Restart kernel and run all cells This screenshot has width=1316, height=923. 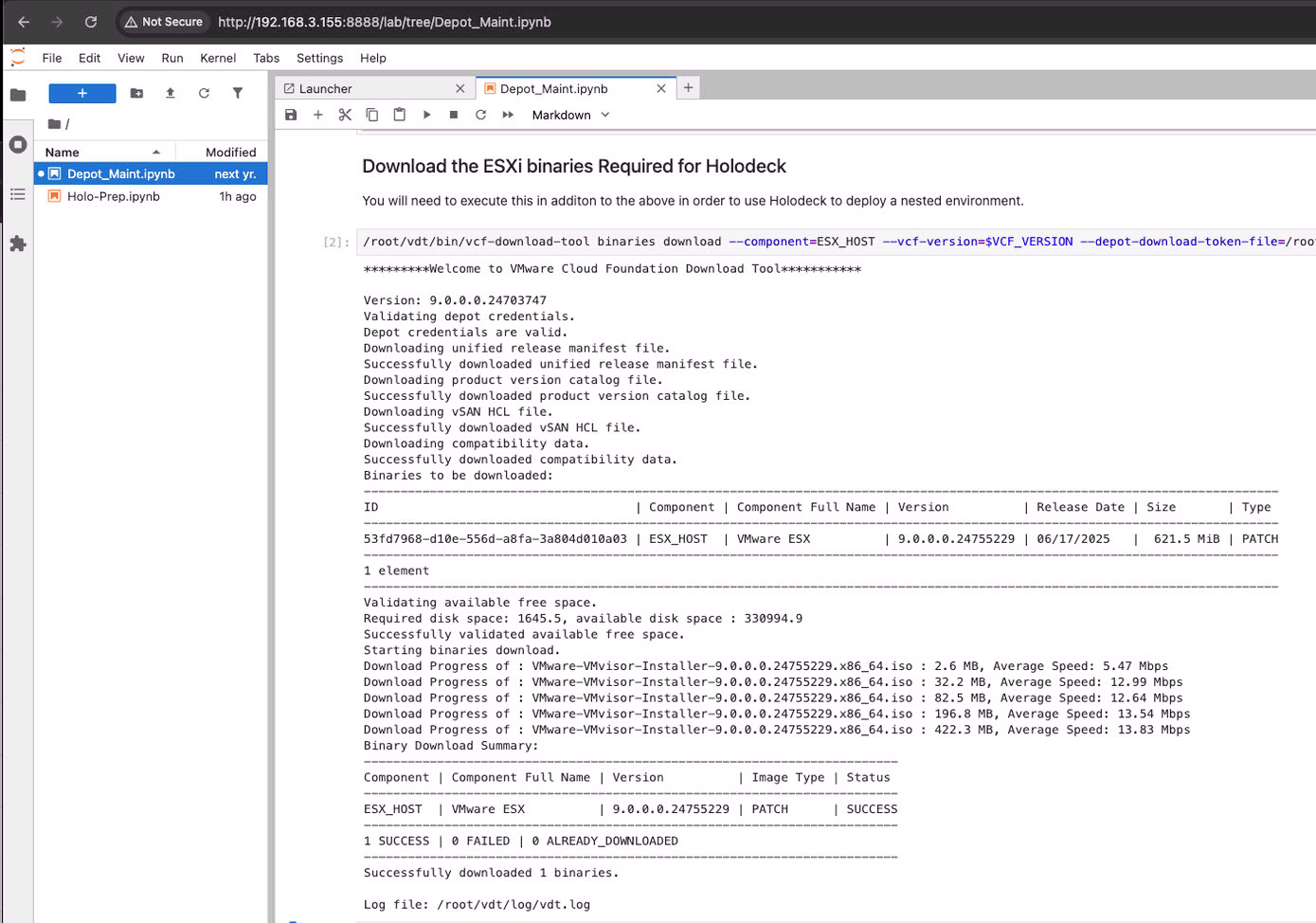tap(508, 115)
